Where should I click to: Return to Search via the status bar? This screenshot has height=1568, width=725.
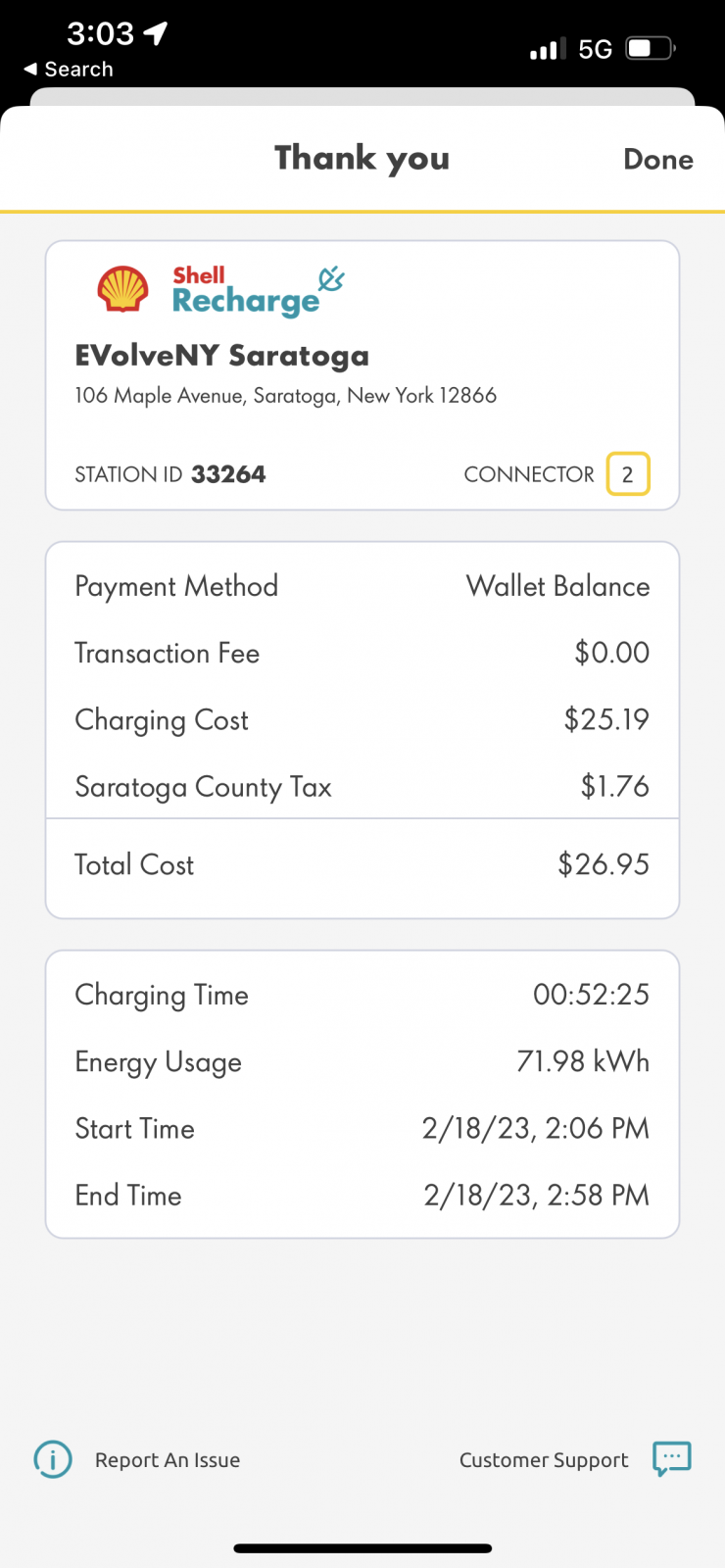click(x=78, y=70)
